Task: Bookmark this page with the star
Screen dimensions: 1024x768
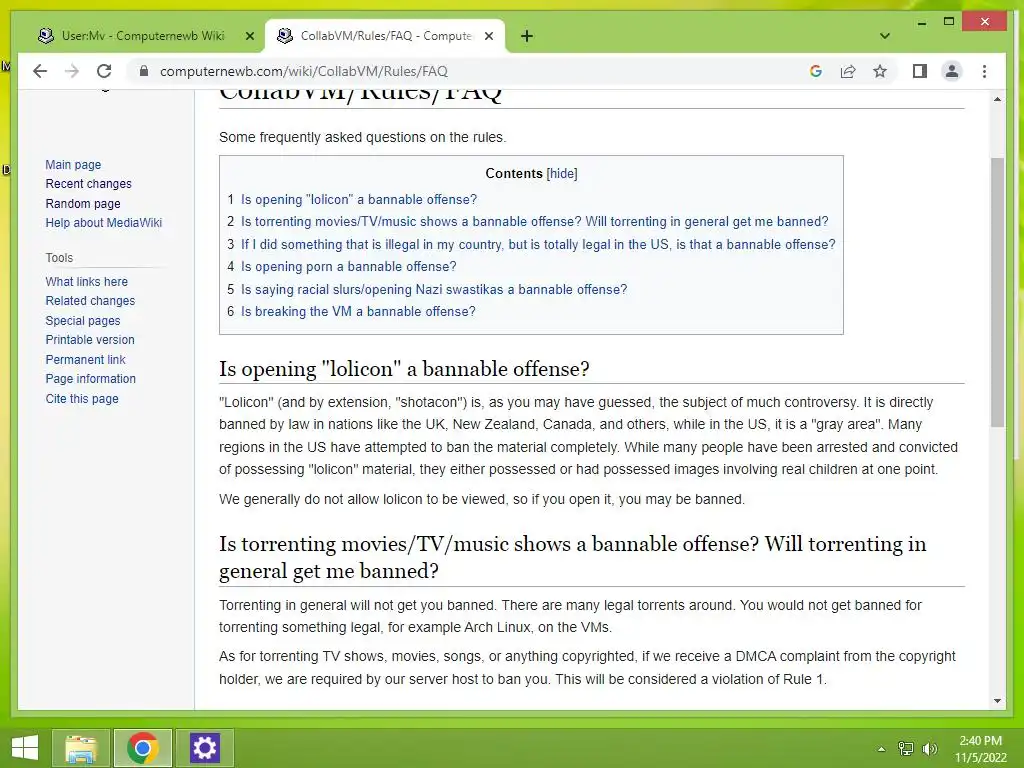Action: pyautogui.click(x=880, y=71)
